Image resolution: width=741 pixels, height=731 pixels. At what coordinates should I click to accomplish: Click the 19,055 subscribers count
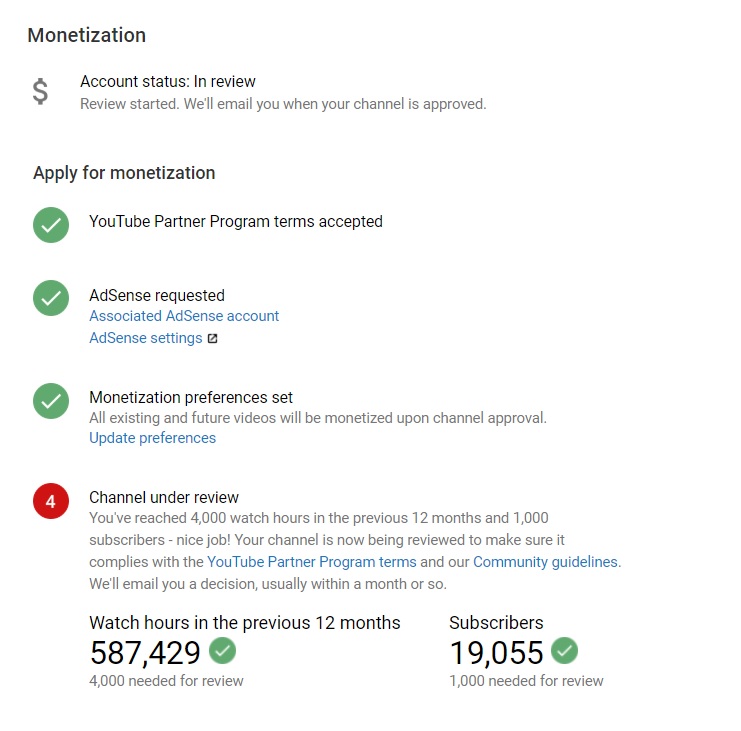tap(497, 653)
